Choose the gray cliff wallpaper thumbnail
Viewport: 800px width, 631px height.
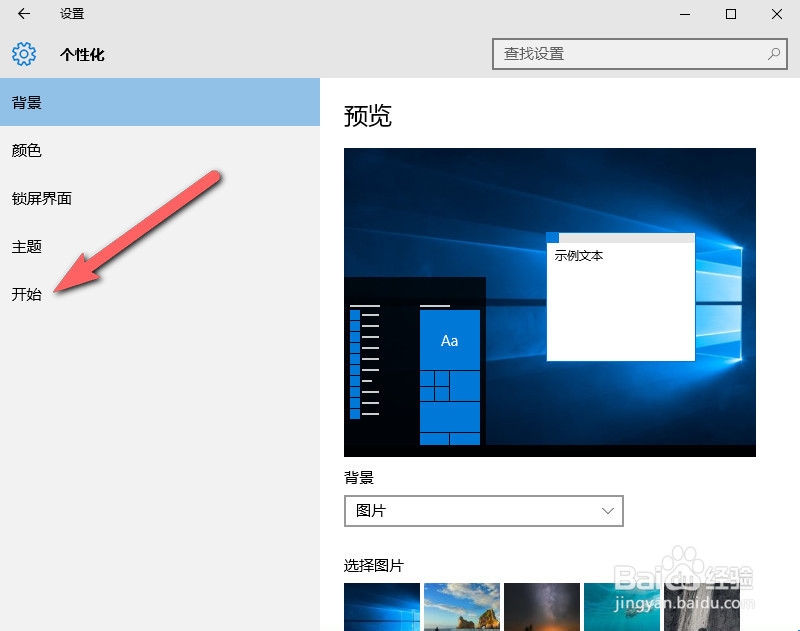tap(702, 607)
